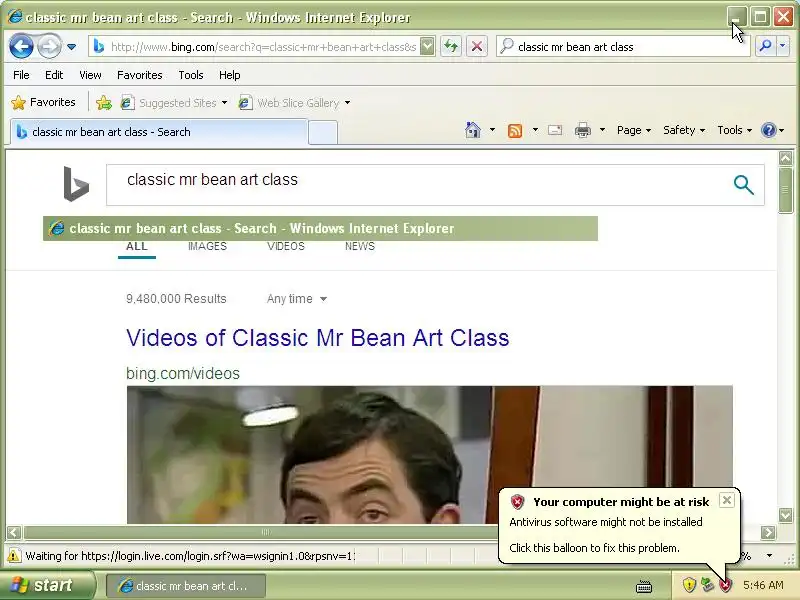Click the Forward navigation arrow button
Image resolution: width=800 pixels, height=600 pixels.
[x=49, y=47]
